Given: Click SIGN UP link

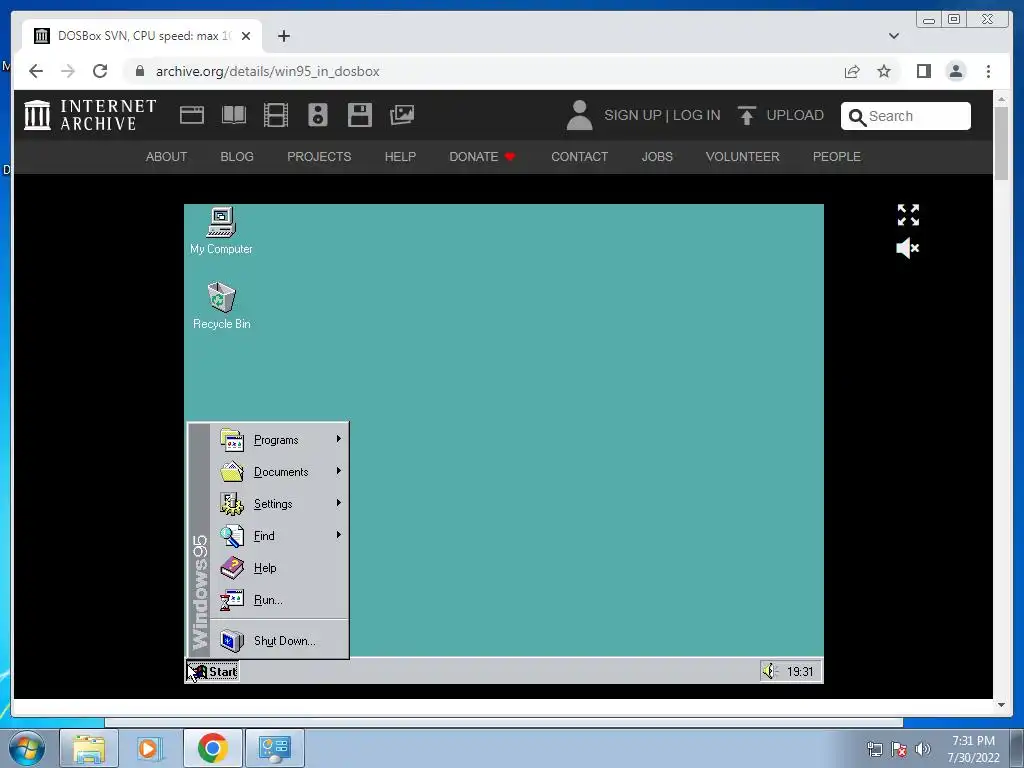Looking at the screenshot, I should (x=633, y=116).
